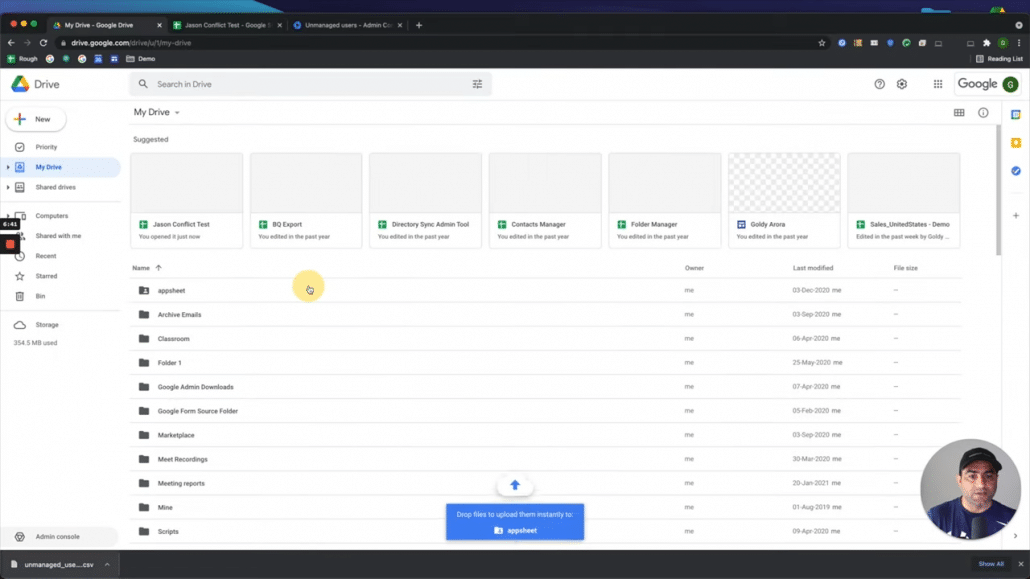Image resolution: width=1030 pixels, height=579 pixels.
Task: Open browser extensions puzzle icon
Action: tap(986, 43)
